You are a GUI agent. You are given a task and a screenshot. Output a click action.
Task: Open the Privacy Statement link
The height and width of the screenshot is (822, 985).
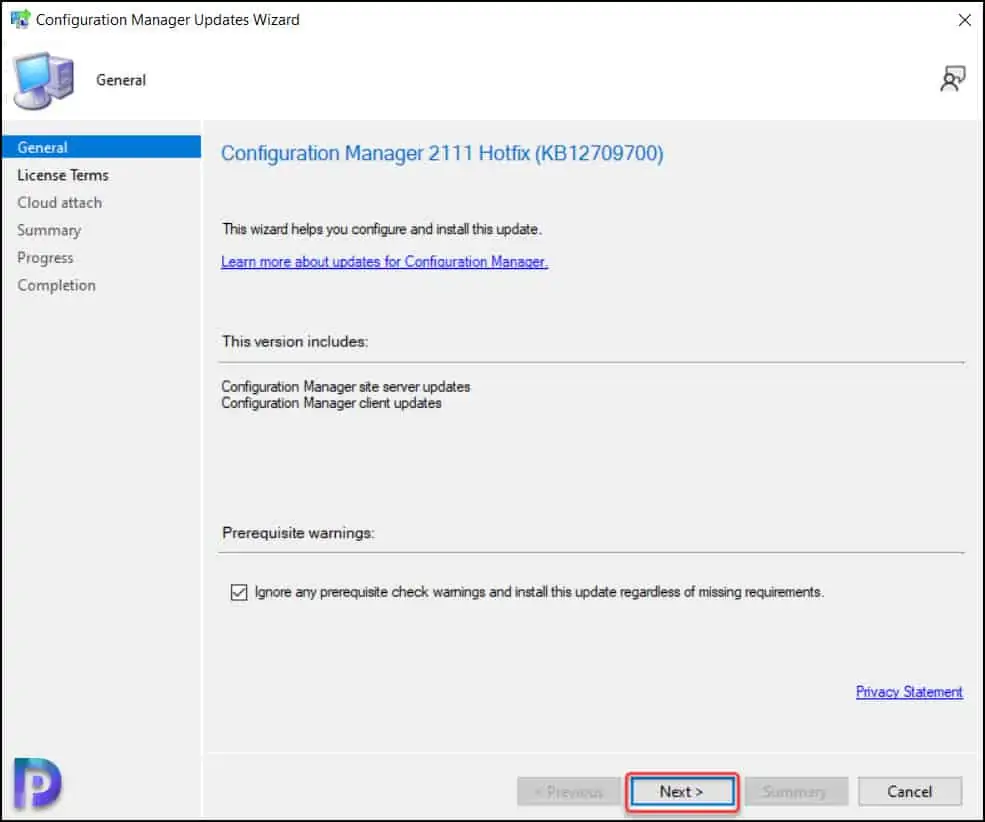[x=909, y=692]
